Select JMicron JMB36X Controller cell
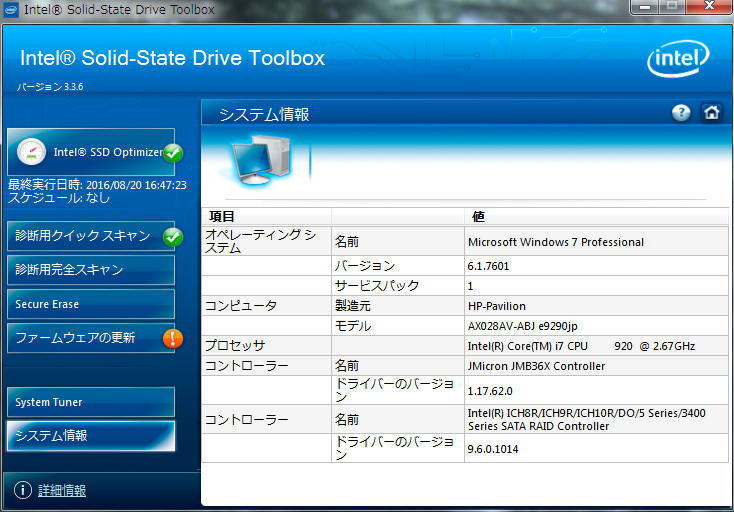The image size is (734, 512). coord(596,366)
